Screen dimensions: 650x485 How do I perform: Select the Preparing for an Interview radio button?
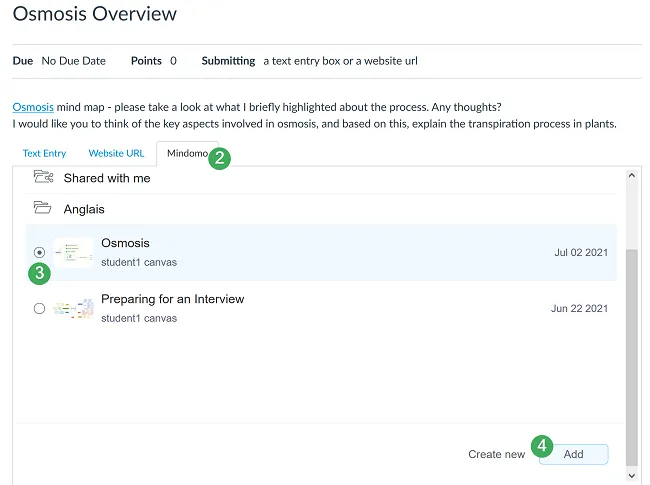(39, 308)
